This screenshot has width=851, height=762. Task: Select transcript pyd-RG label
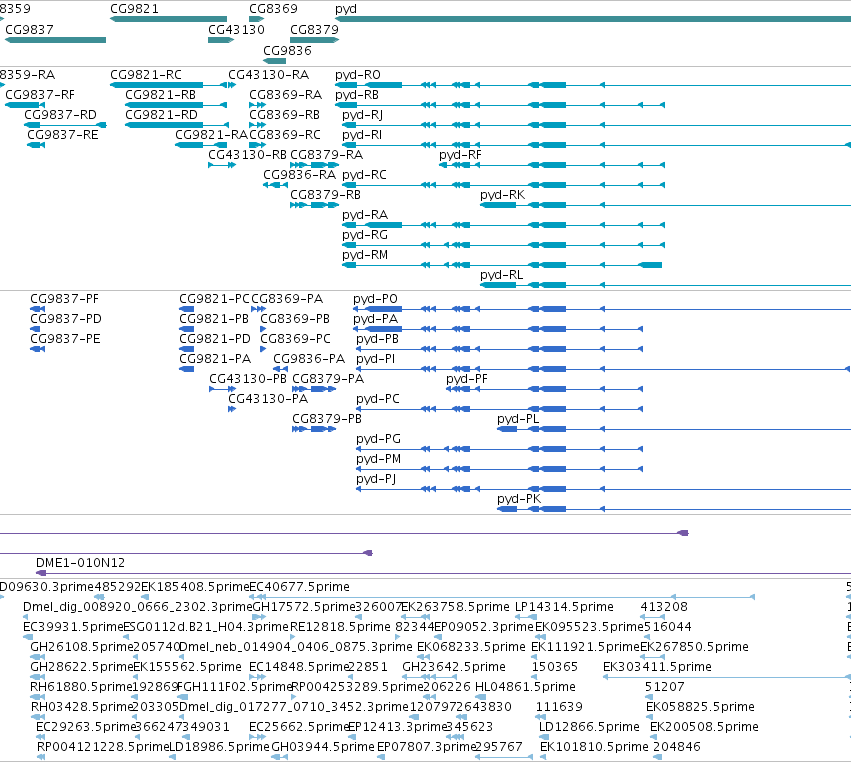pos(365,235)
